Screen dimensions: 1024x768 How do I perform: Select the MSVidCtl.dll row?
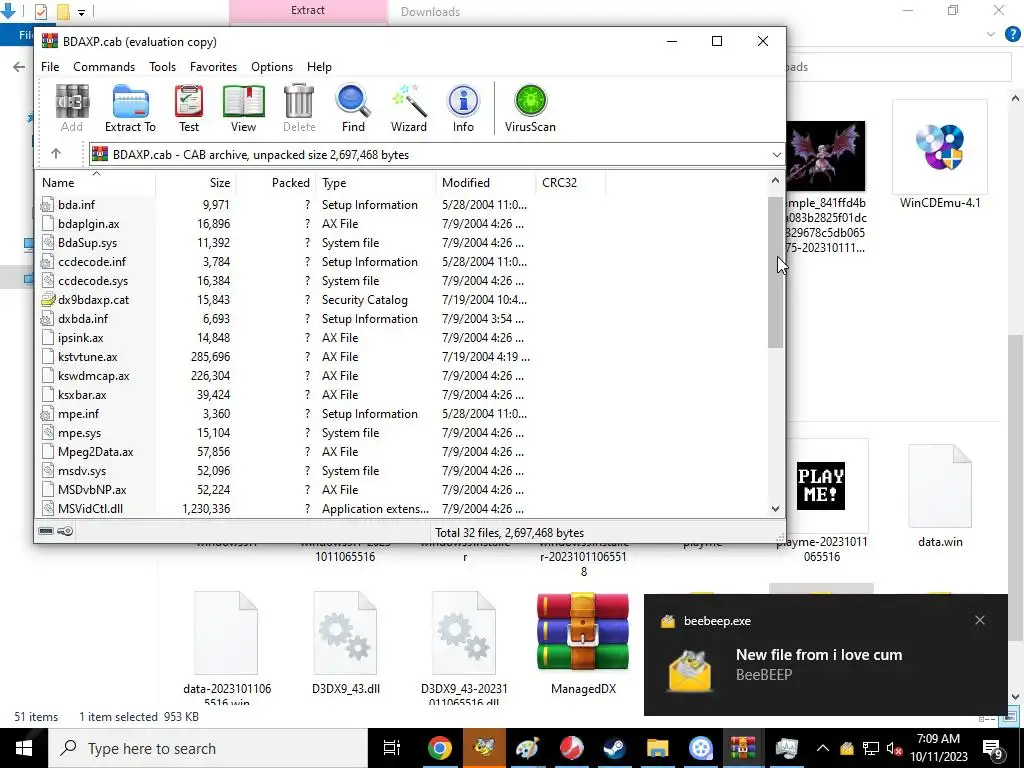403,509
